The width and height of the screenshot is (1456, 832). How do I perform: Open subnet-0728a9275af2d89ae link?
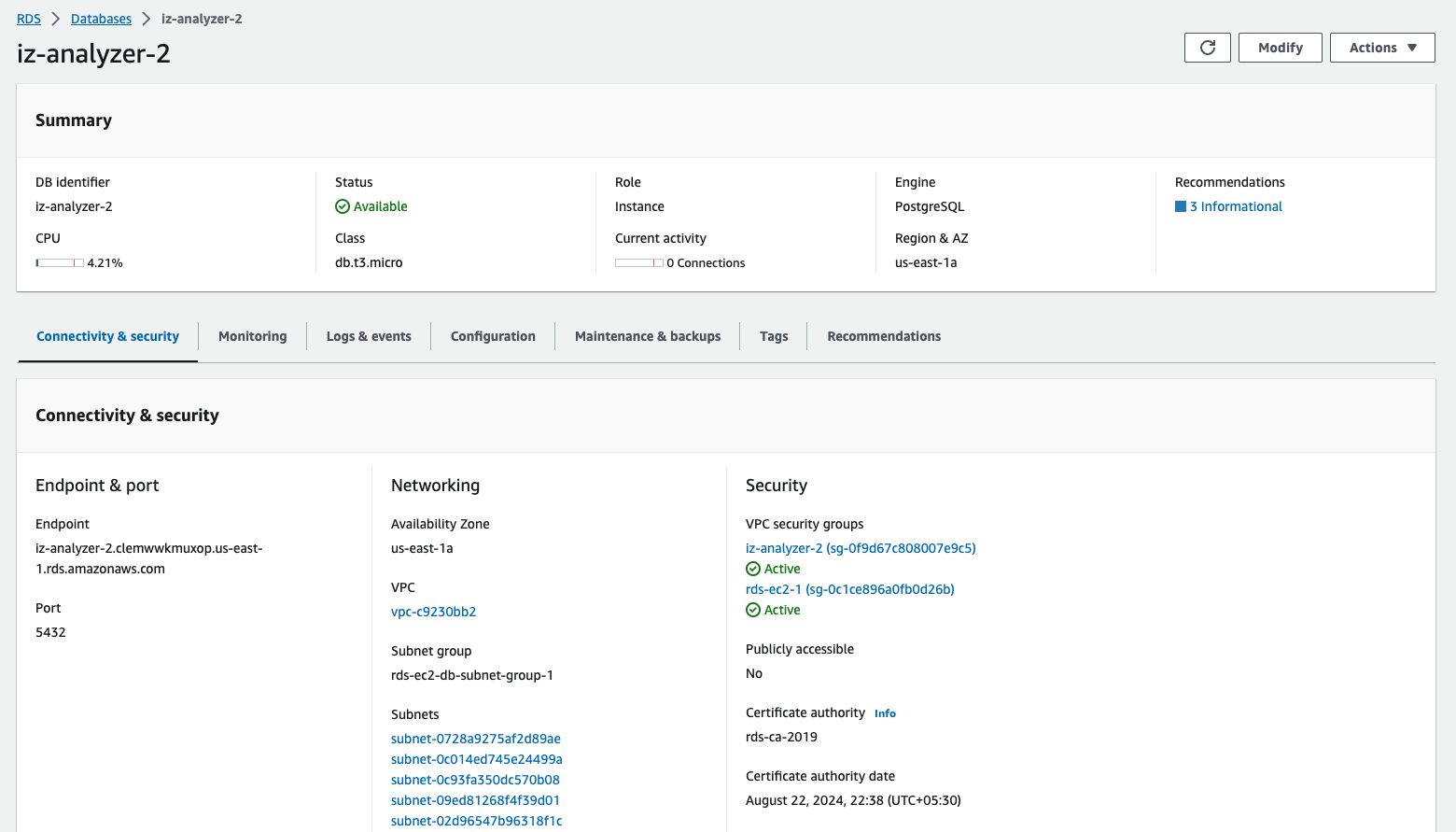(x=476, y=739)
